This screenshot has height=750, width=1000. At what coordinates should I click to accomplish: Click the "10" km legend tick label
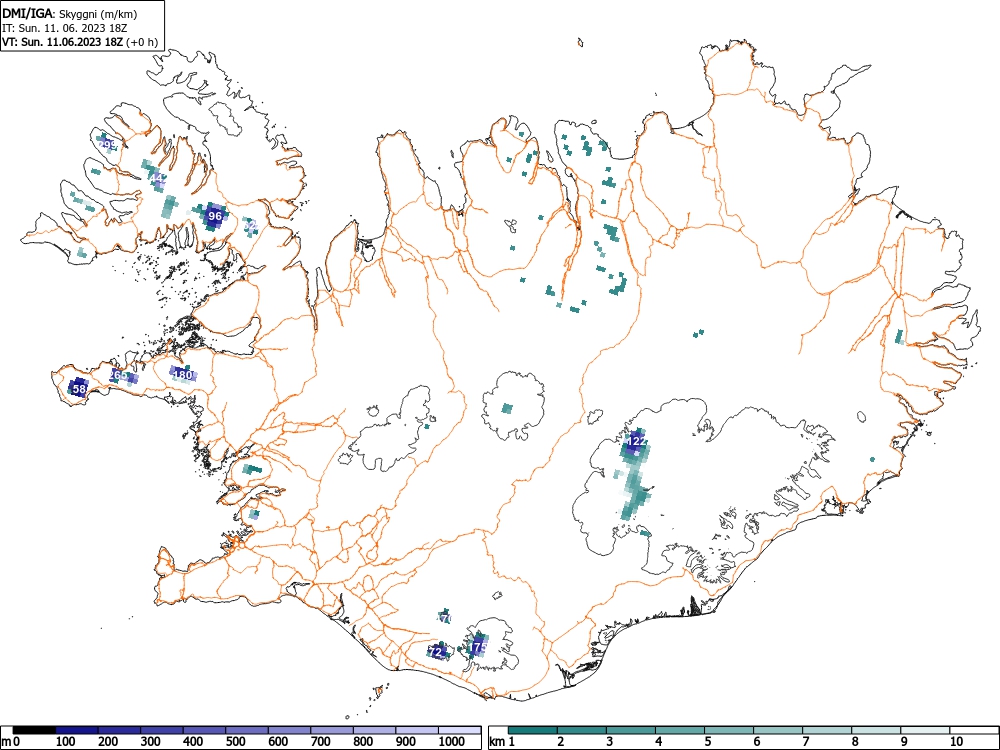[x=956, y=742]
